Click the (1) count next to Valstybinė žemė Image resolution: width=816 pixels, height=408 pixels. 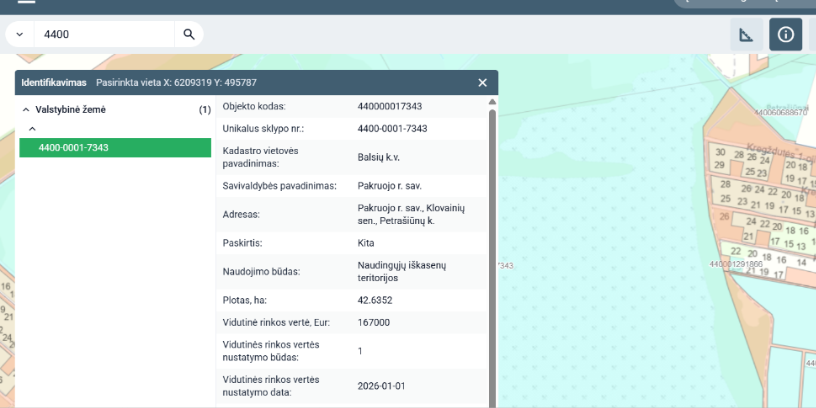click(205, 110)
